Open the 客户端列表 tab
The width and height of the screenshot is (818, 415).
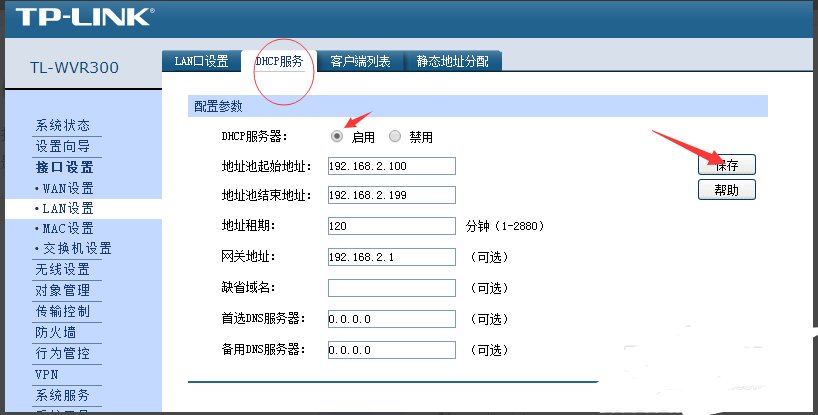360,61
